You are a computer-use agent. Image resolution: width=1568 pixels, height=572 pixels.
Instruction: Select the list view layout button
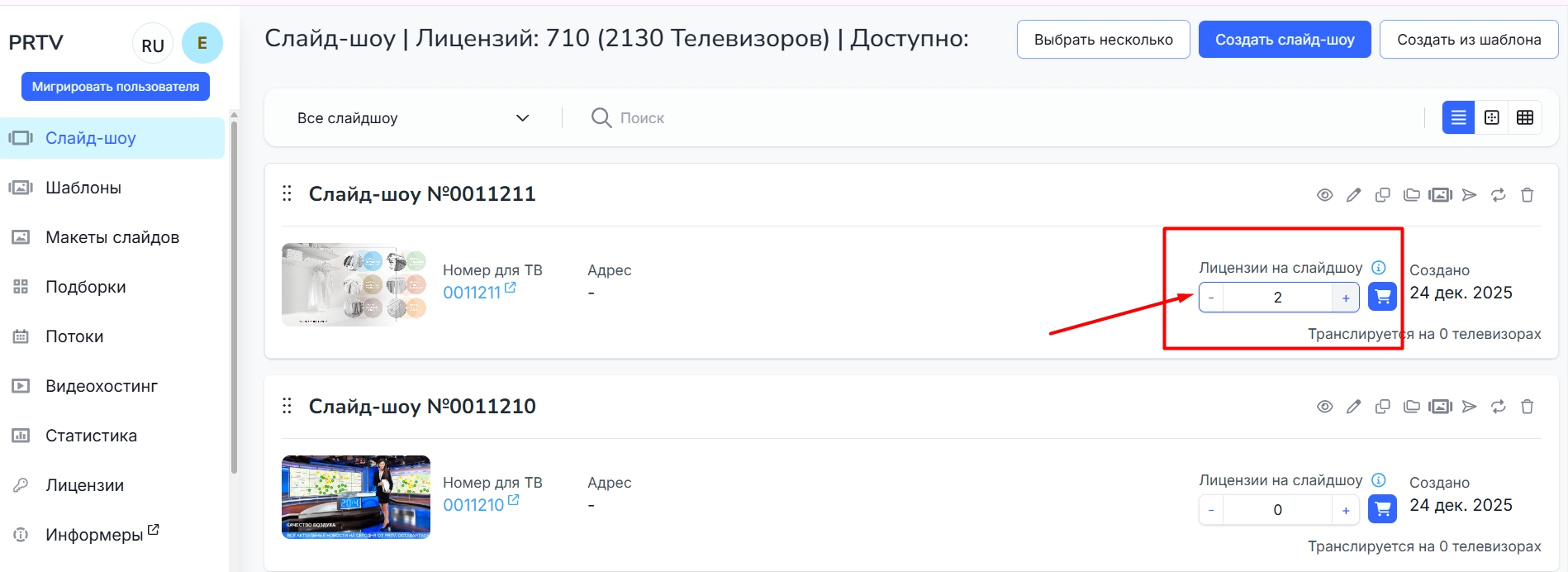click(x=1458, y=118)
